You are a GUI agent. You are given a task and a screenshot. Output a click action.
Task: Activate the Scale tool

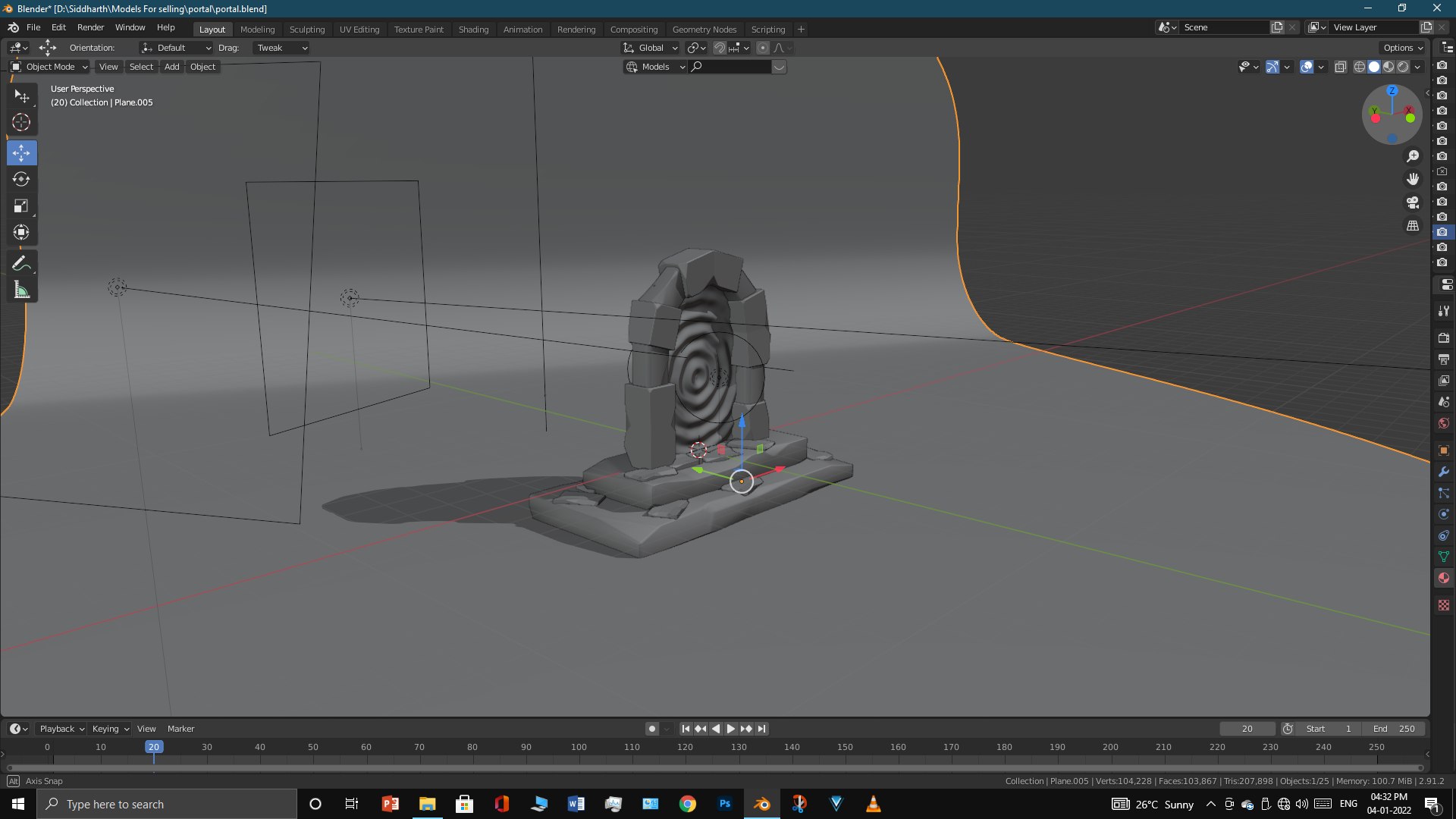pos(21,206)
